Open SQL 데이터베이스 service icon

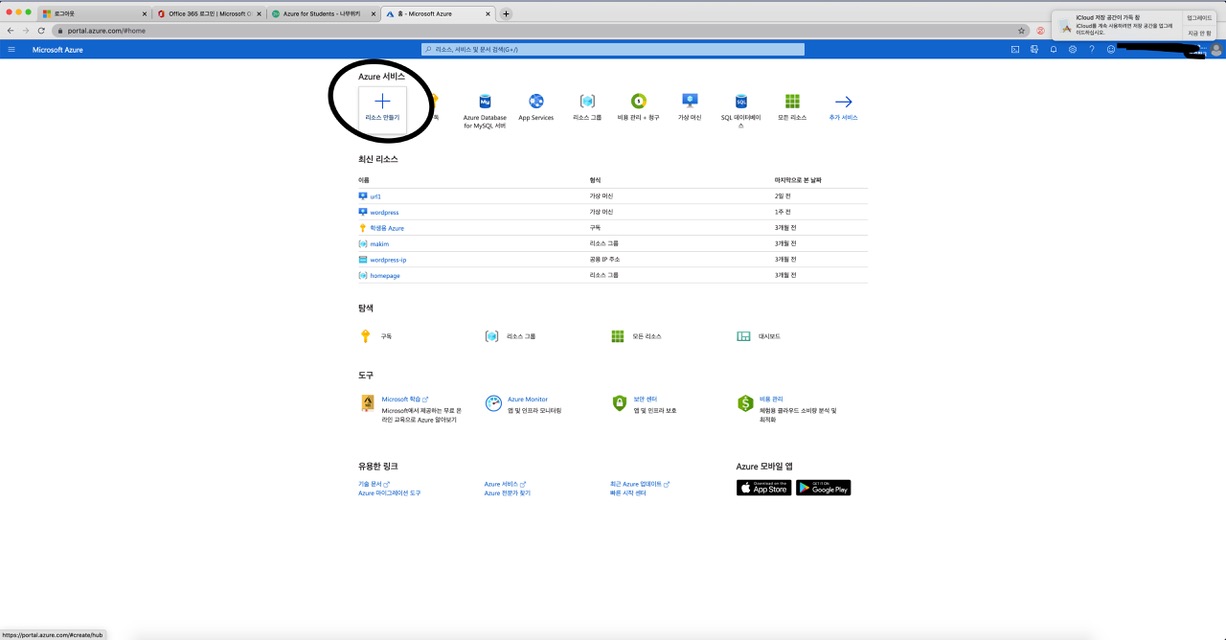coord(741,101)
